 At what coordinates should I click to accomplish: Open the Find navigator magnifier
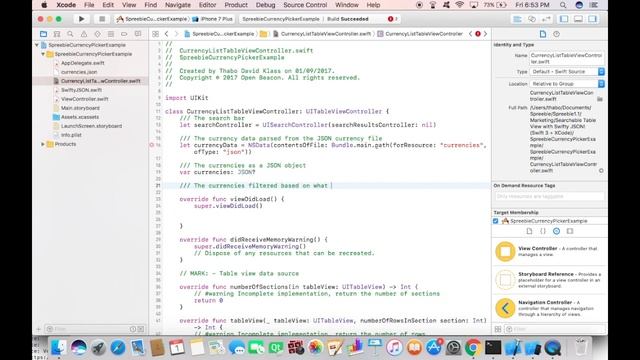[x=70, y=34]
